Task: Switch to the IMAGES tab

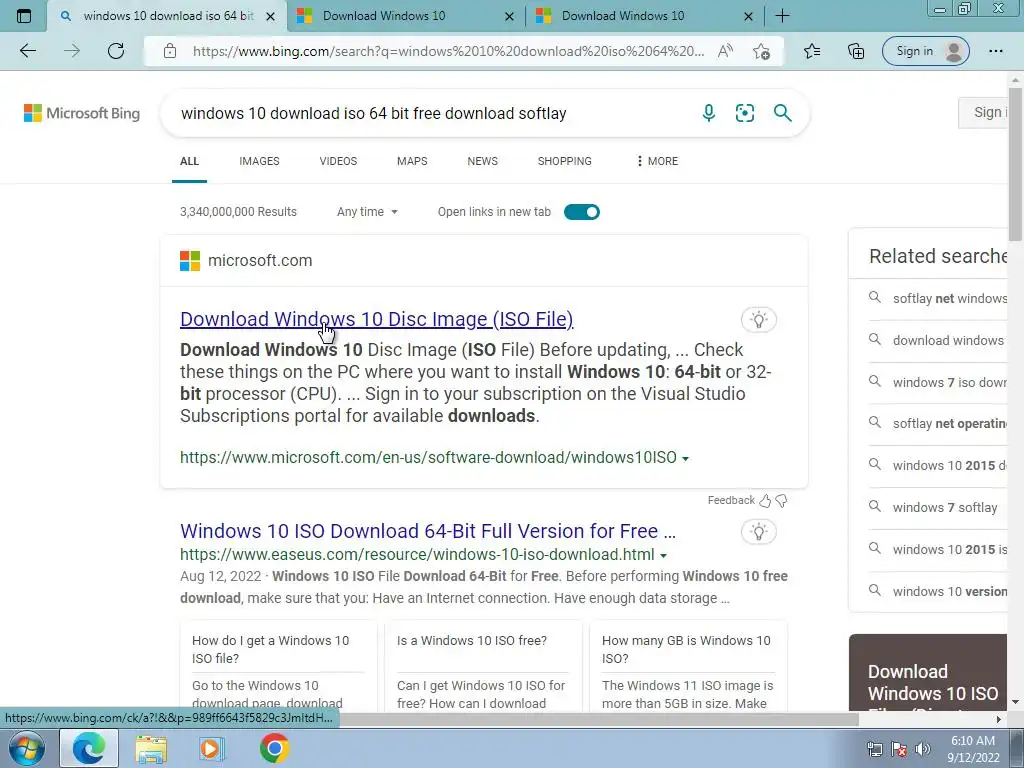Action: click(x=259, y=161)
